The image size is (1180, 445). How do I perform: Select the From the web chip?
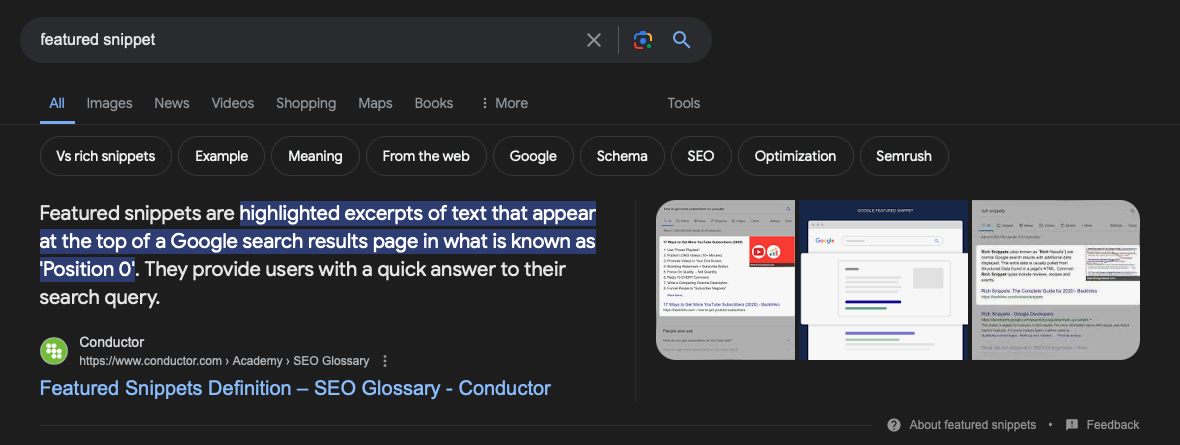click(426, 157)
